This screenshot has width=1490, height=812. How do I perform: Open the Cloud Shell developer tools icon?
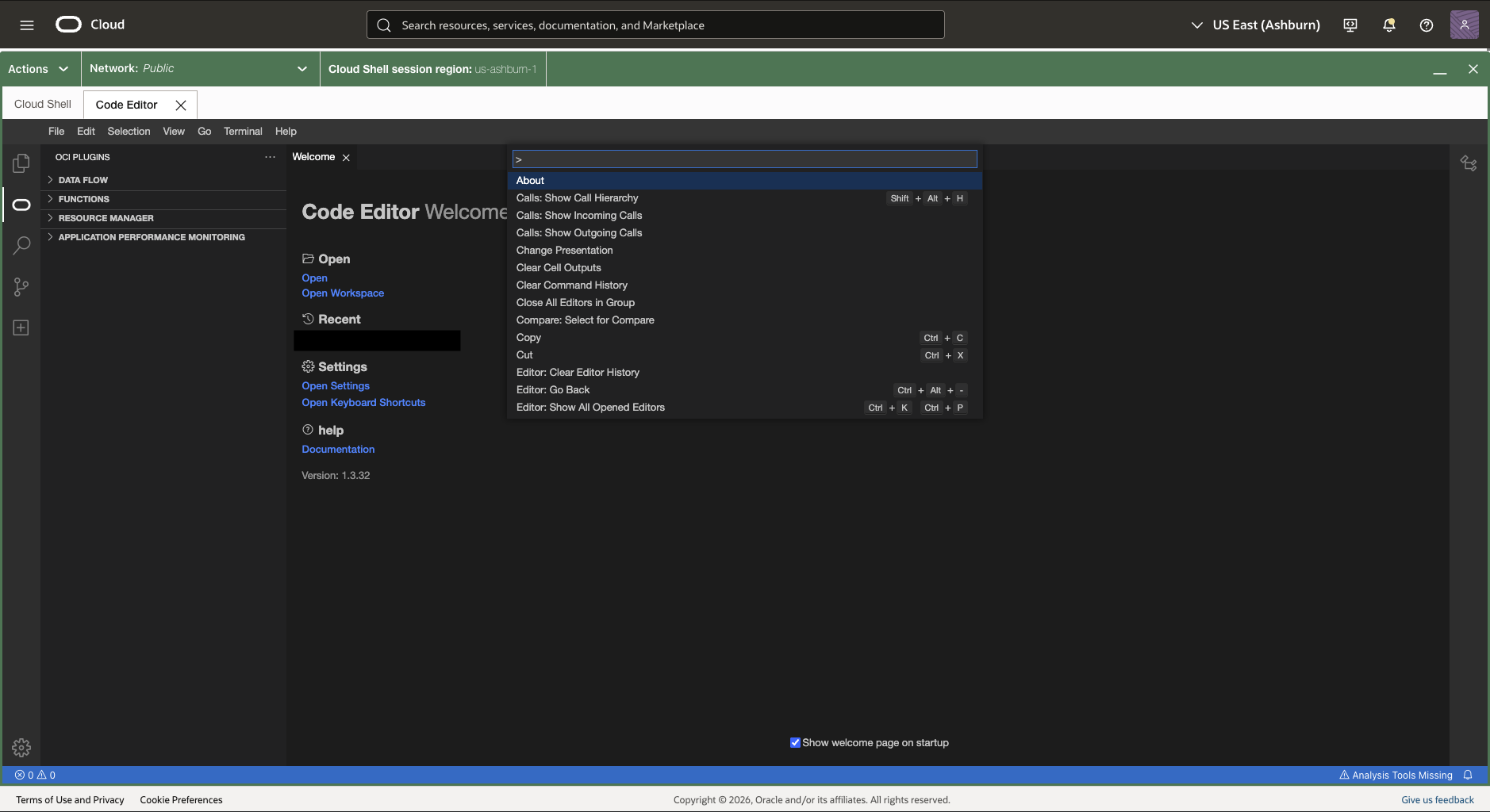pos(1350,25)
